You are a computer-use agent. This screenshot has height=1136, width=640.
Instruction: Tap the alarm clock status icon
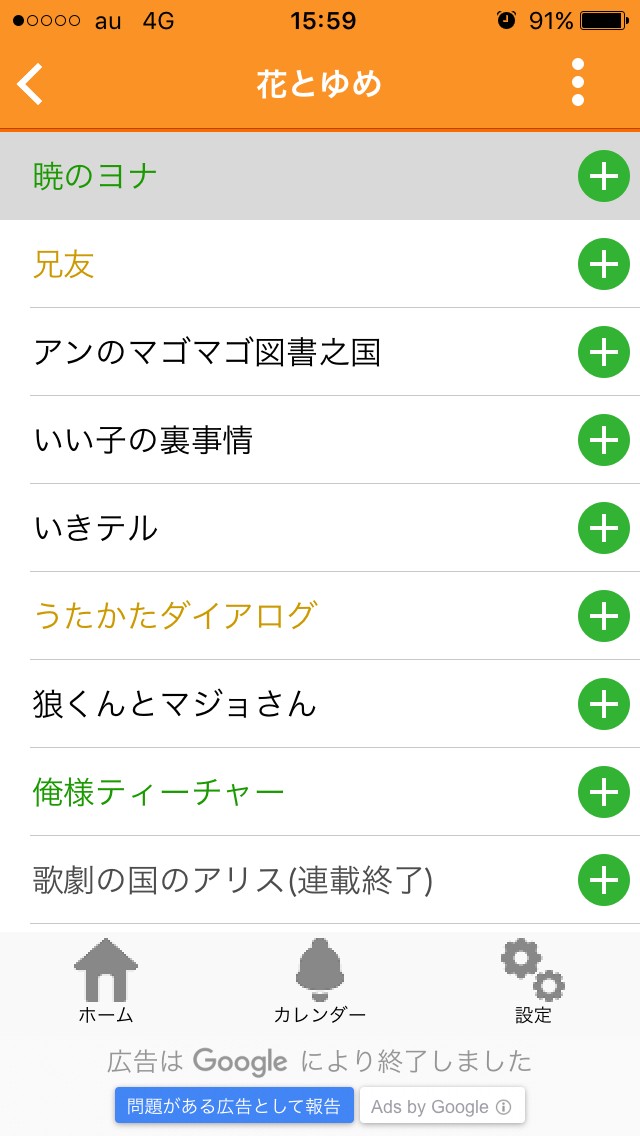click(506, 21)
